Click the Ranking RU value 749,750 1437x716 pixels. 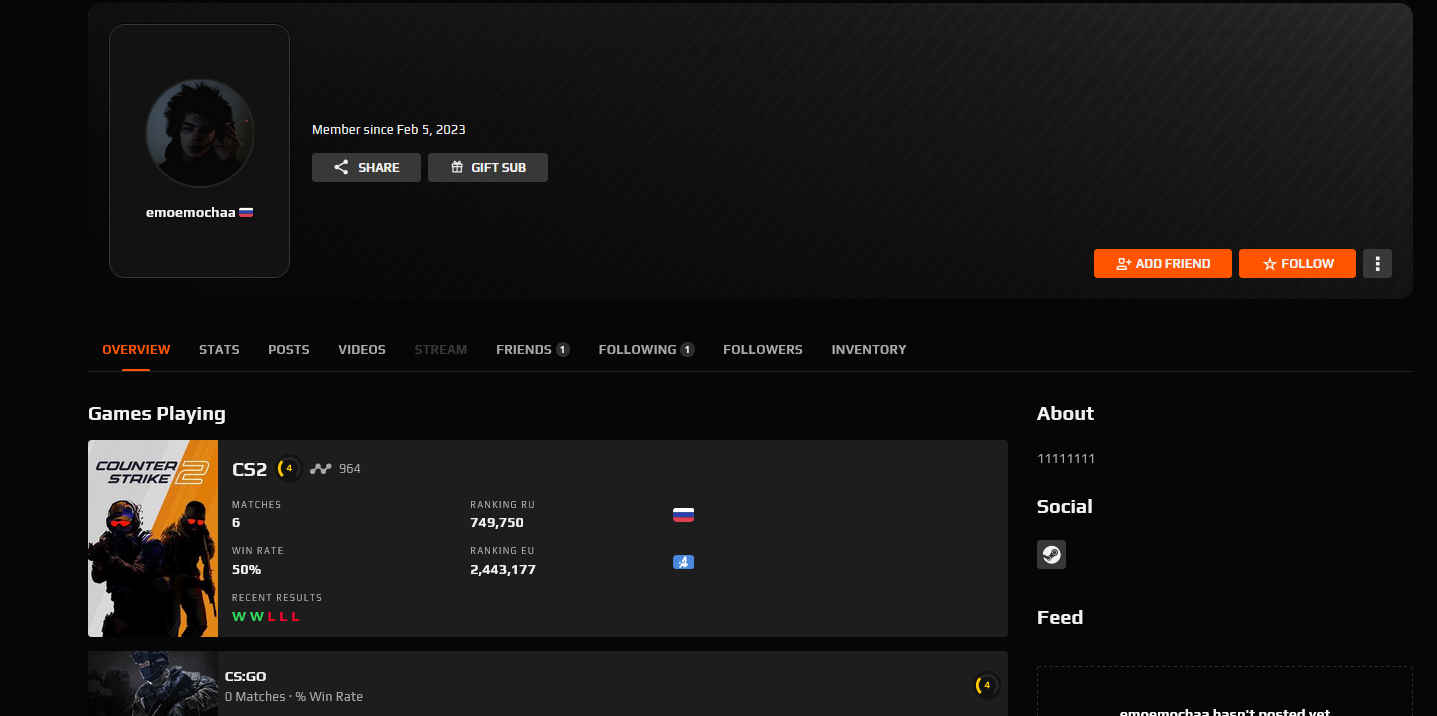pyautogui.click(x=497, y=522)
